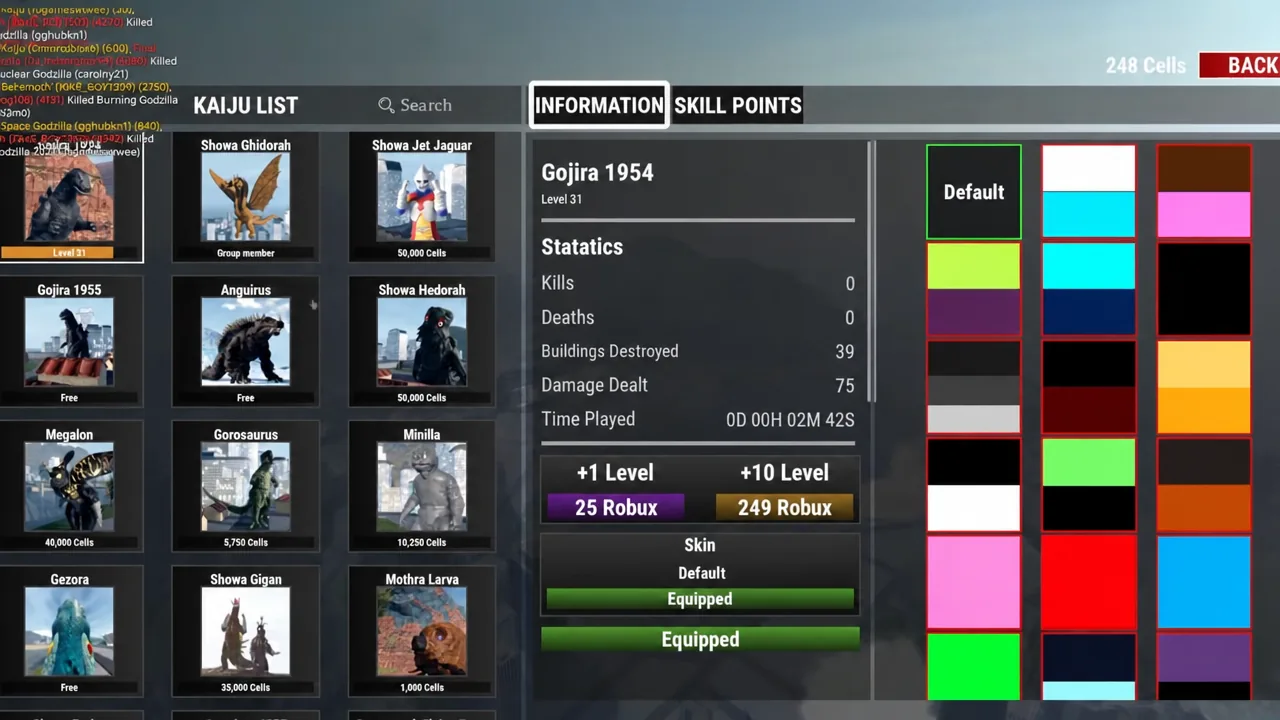Click the Kills stat row
1280x720 pixels.
[x=698, y=283]
